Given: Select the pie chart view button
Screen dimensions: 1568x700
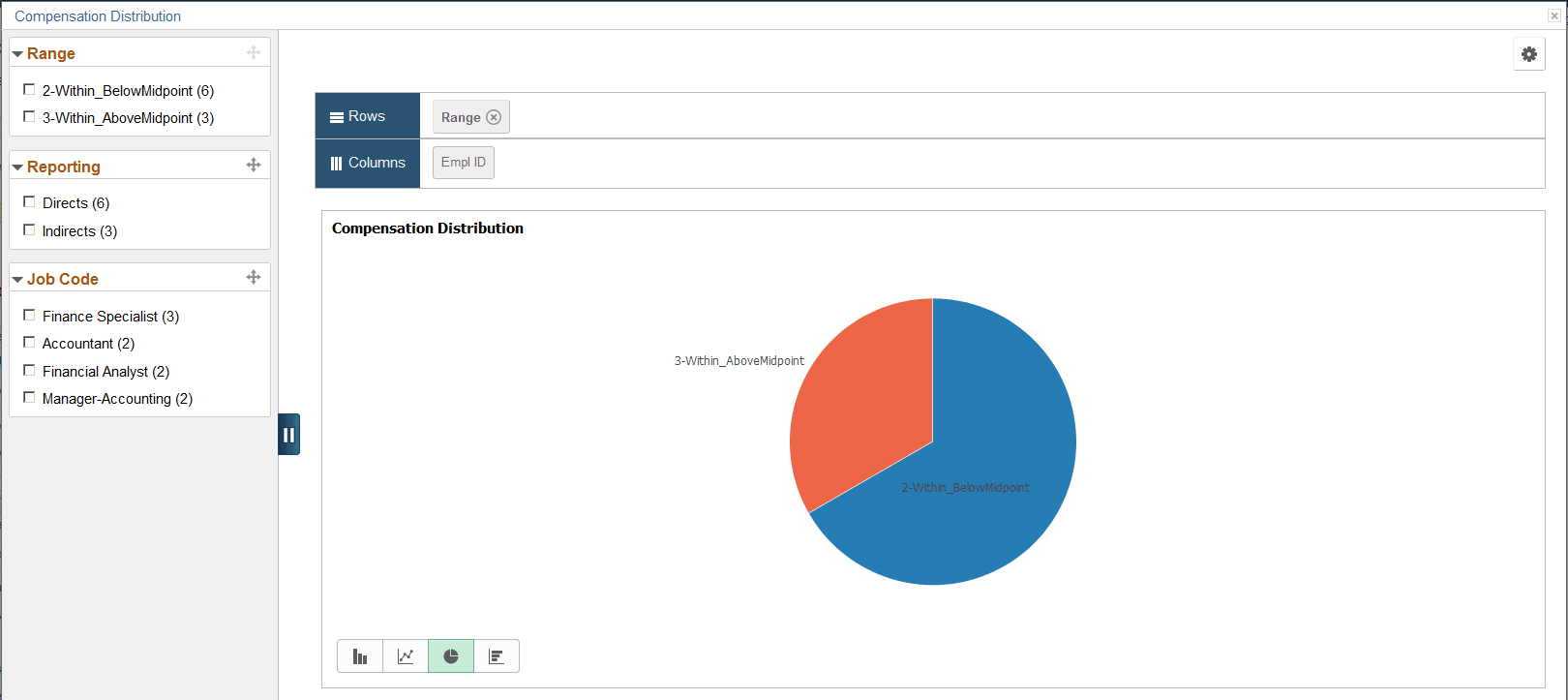Looking at the screenshot, I should [x=451, y=656].
